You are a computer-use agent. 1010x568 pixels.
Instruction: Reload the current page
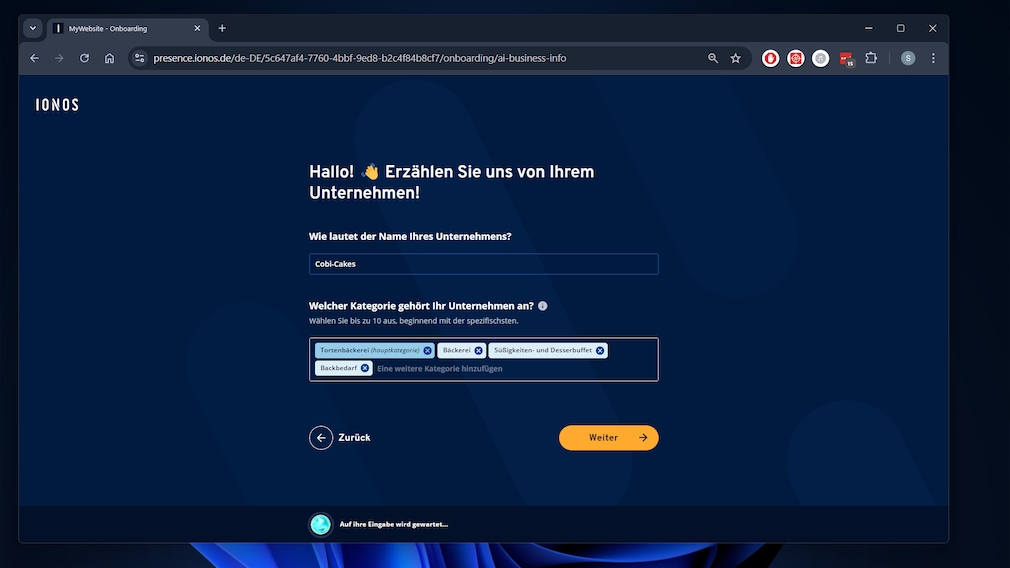pyautogui.click(x=84, y=58)
